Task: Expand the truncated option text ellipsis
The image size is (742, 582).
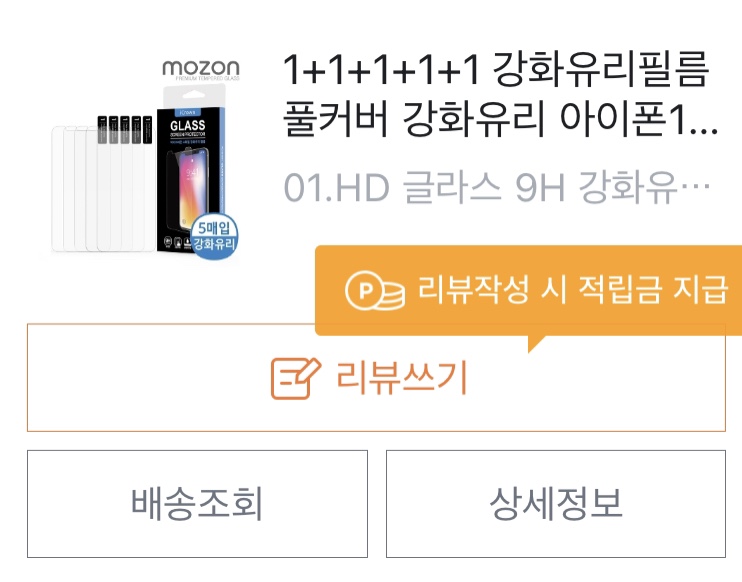Action: tap(695, 187)
